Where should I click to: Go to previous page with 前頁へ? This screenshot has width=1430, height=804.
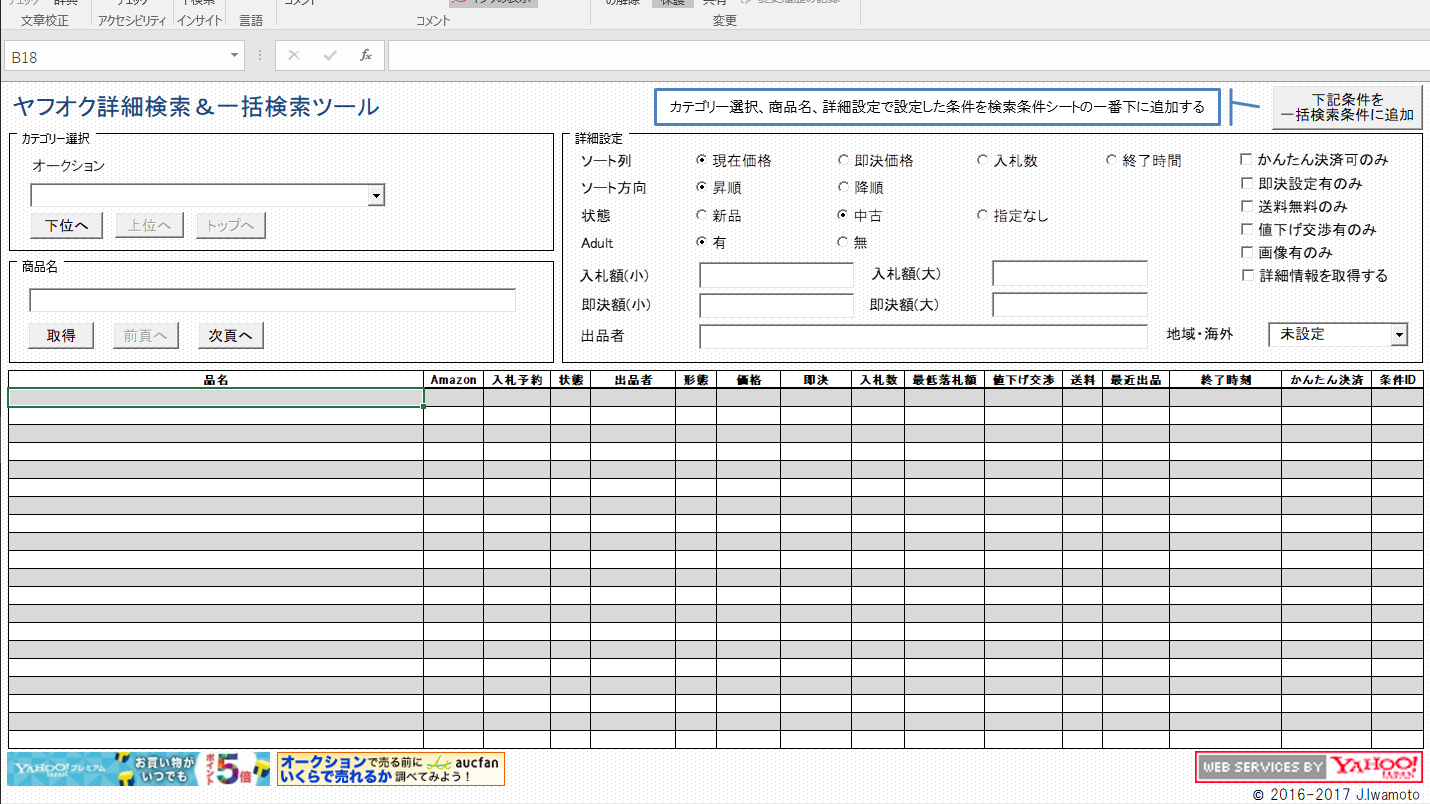tap(145, 336)
